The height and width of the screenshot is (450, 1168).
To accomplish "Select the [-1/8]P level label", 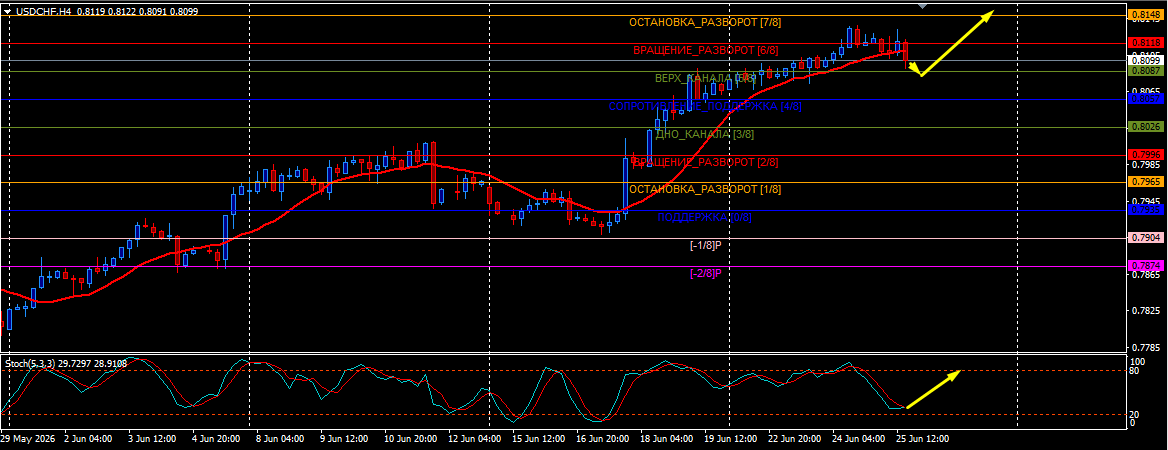I will coord(706,245).
